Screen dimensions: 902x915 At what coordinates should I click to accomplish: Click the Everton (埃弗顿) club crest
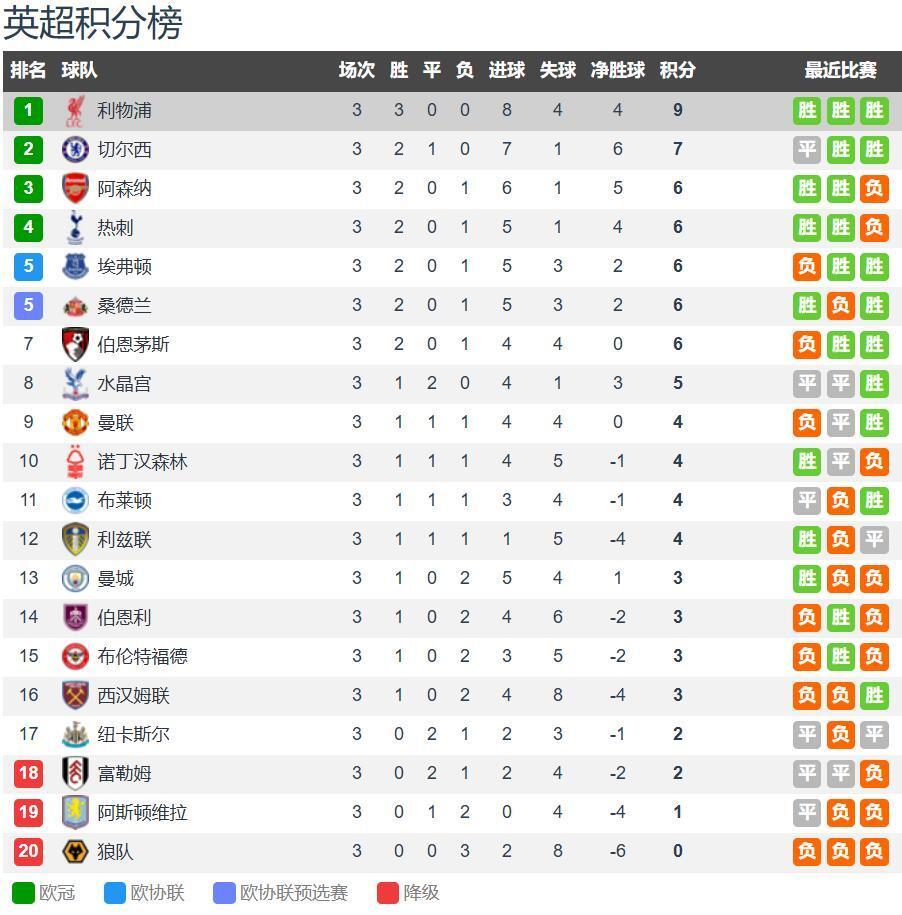pyautogui.click(x=75, y=266)
